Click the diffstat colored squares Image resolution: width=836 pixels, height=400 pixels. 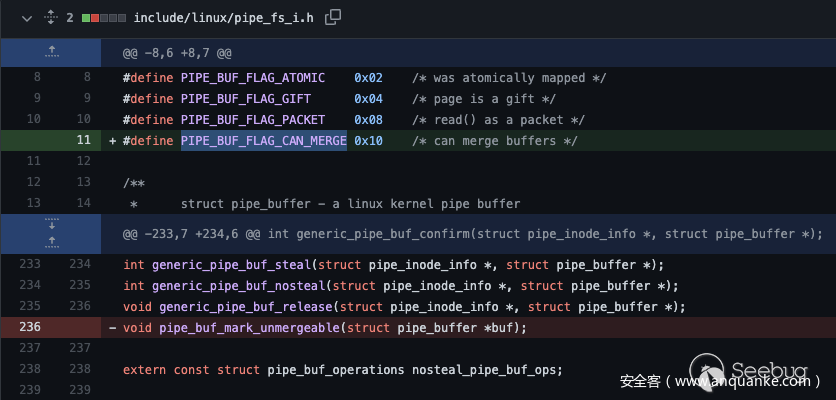point(104,17)
